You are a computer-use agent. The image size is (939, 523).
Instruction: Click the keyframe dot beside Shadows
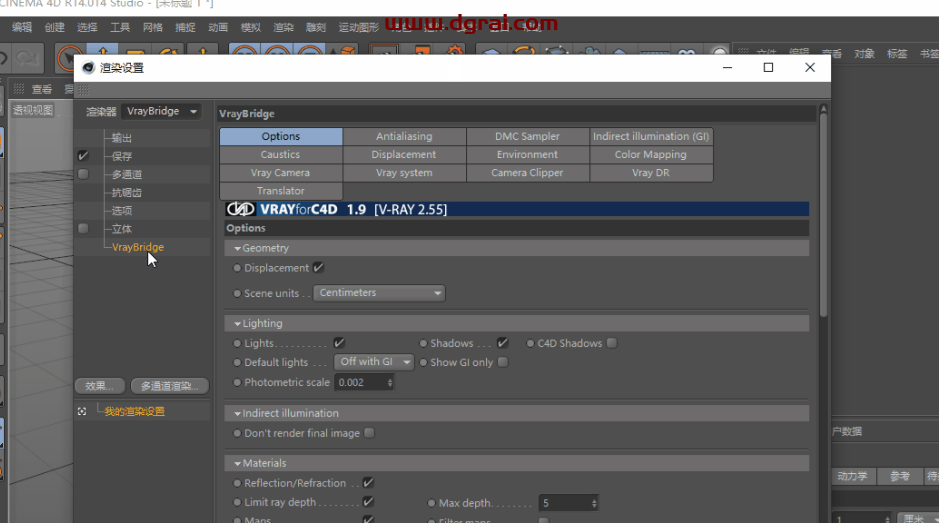point(423,343)
